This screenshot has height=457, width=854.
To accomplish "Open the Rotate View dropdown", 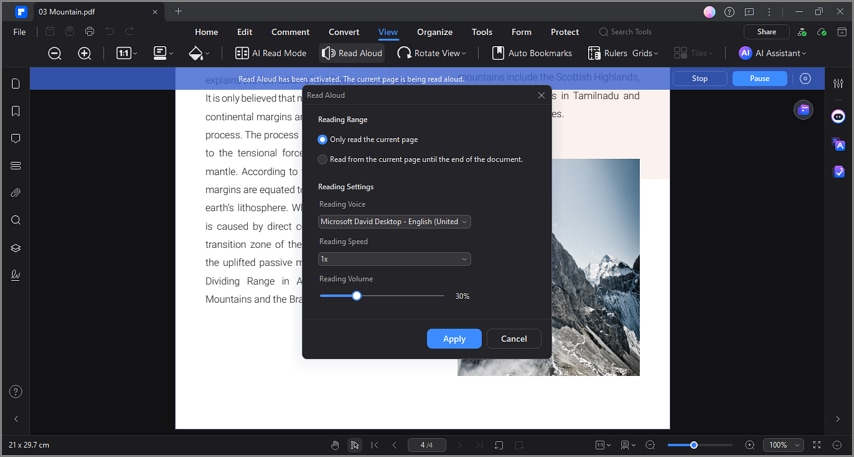I will coord(432,53).
